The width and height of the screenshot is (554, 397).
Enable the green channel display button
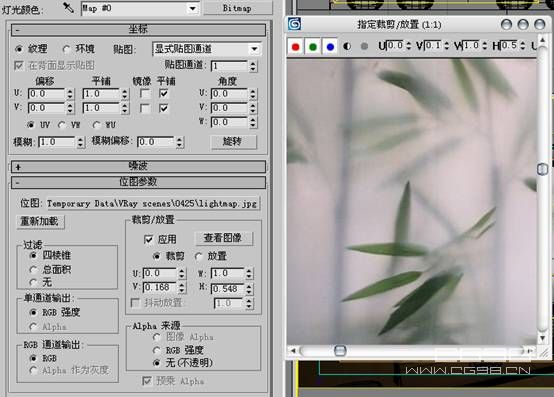[313, 47]
